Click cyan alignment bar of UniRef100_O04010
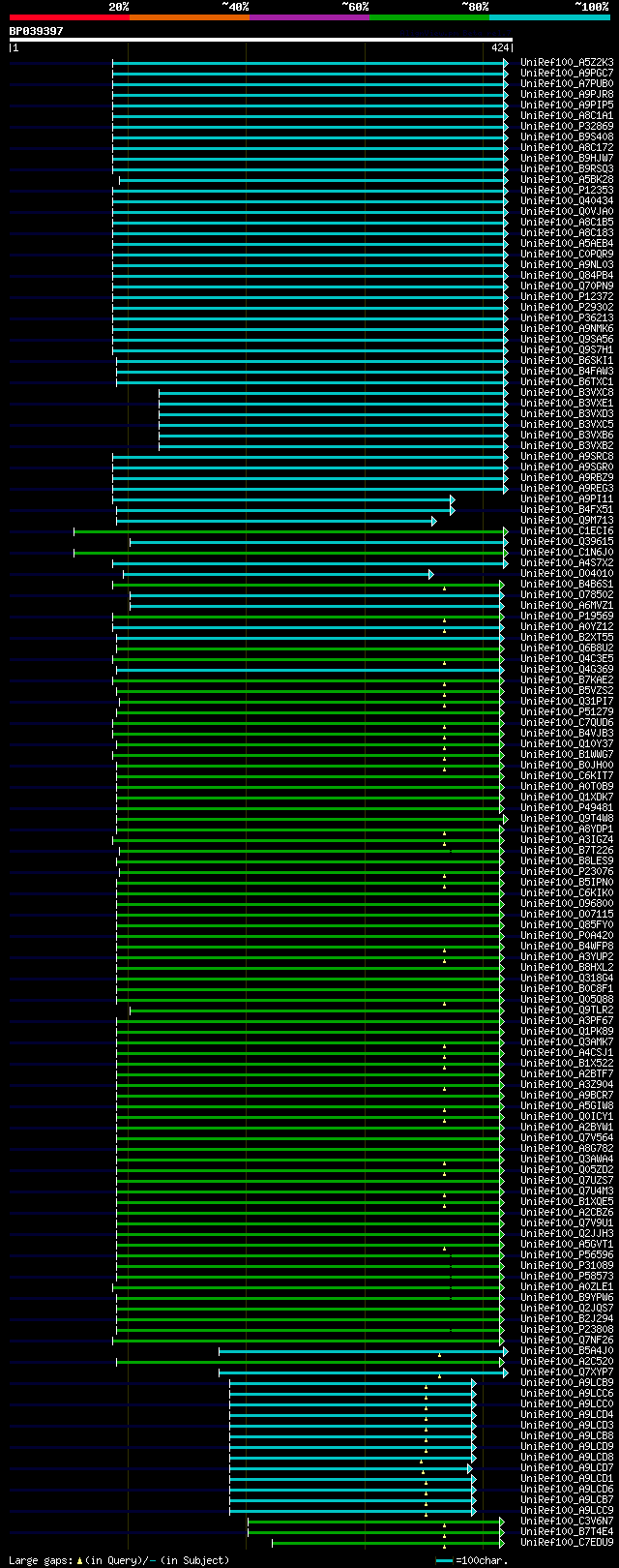The image size is (619, 1568). (278, 574)
